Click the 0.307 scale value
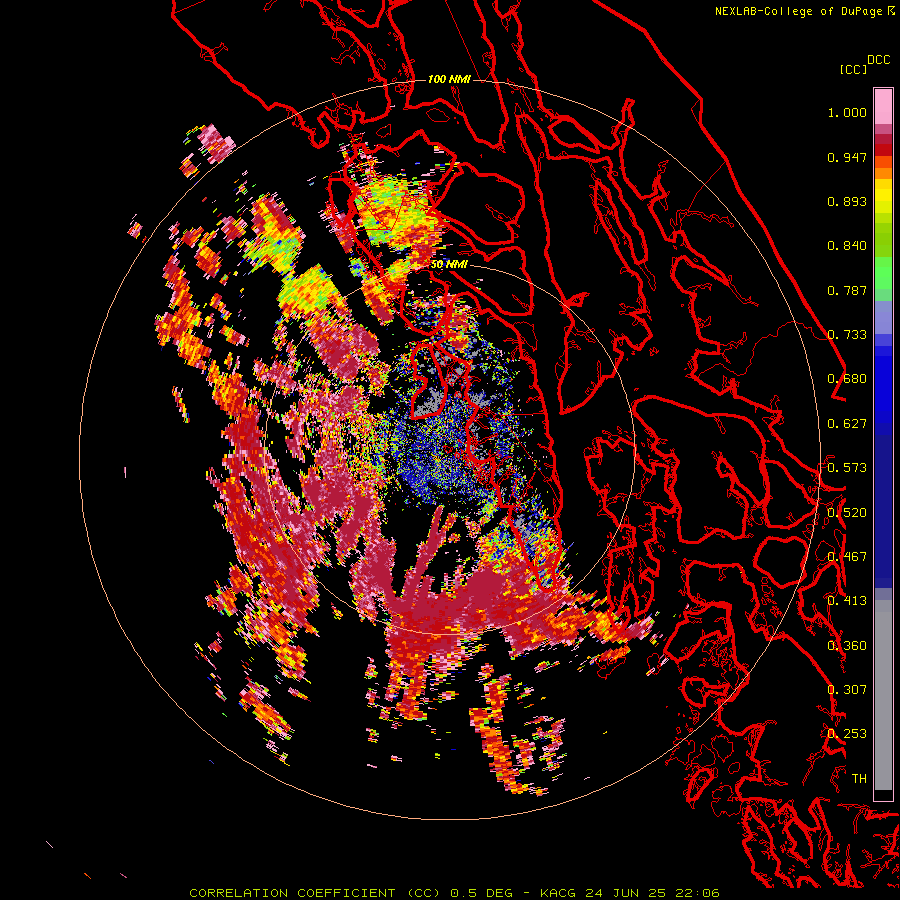900x900 pixels. pos(847,689)
